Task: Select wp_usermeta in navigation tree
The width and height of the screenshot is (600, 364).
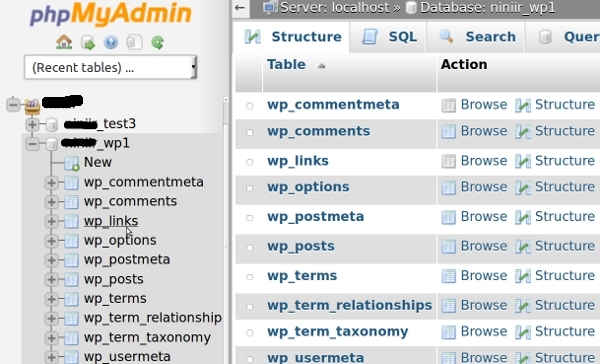Action: pyautogui.click(x=127, y=357)
